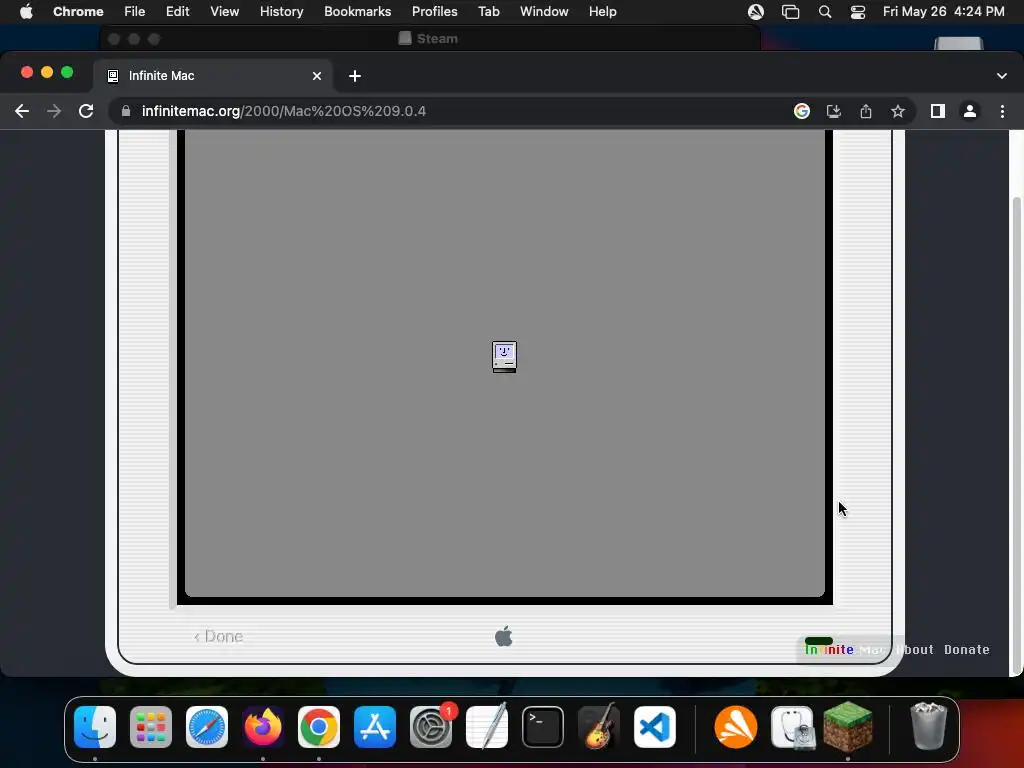This screenshot has width=1024, height=768.
Task: Expand tab search chevron
Action: (1002, 76)
